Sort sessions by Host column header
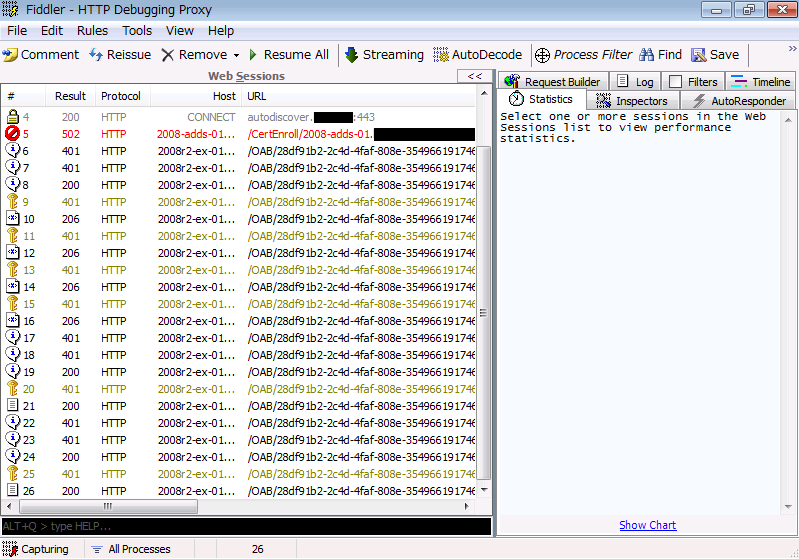The image size is (799, 559). (x=196, y=96)
